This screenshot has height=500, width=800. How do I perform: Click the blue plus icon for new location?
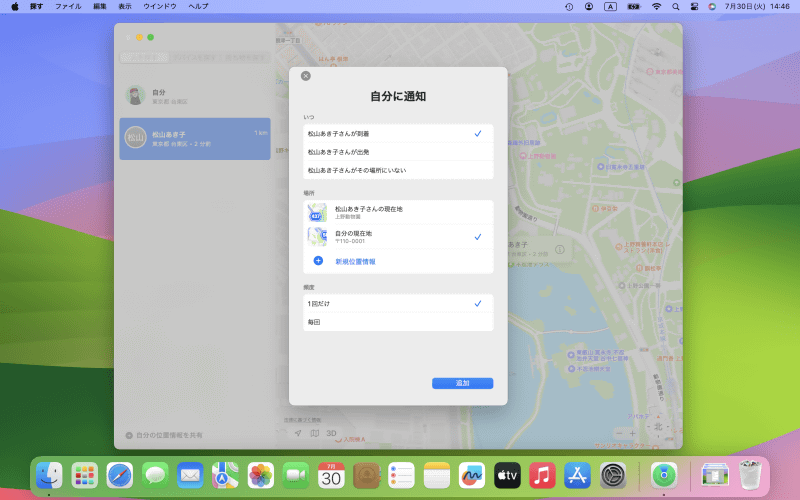[318, 261]
